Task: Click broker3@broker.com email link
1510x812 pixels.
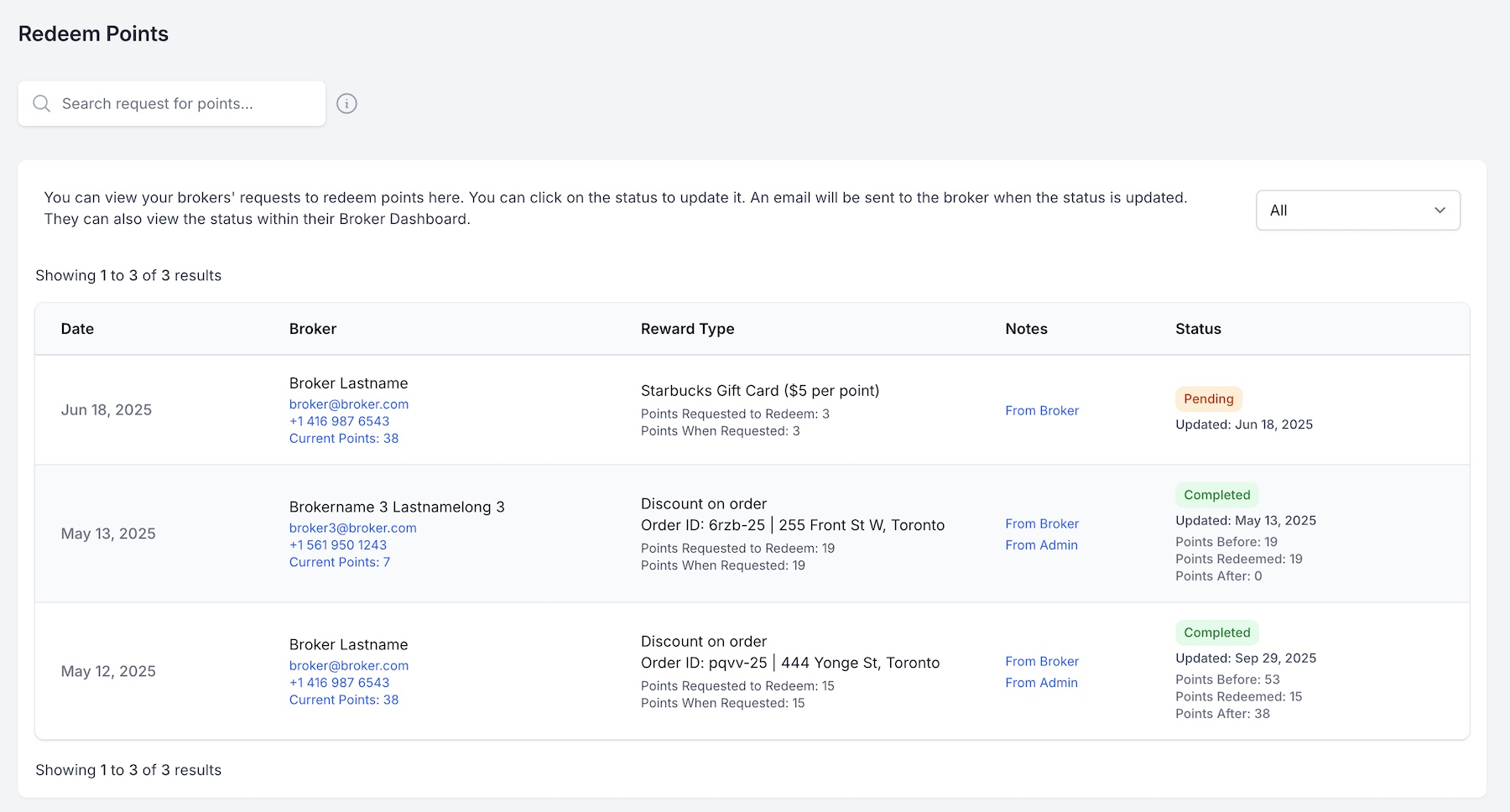Action: 352,528
